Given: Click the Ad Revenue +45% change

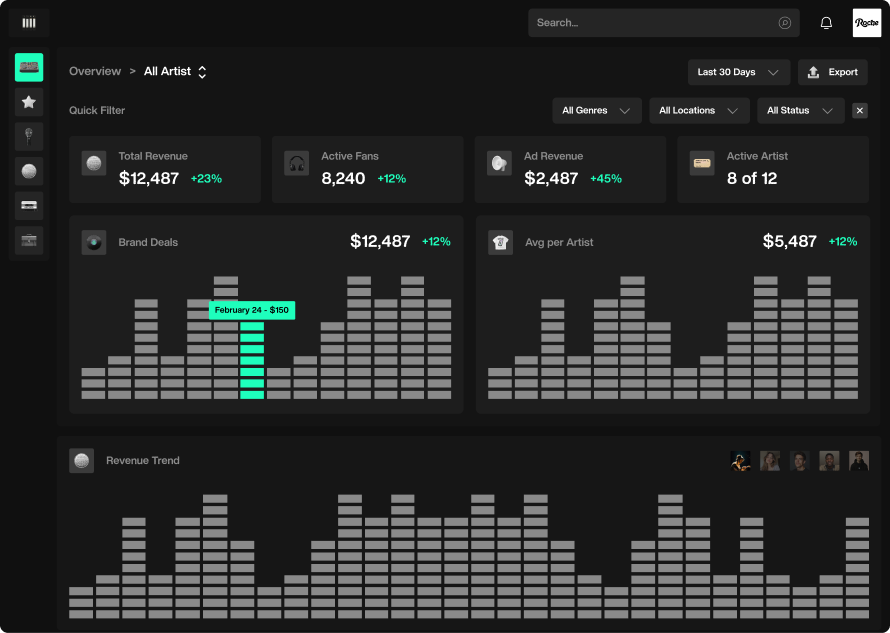Looking at the screenshot, I should click(606, 179).
